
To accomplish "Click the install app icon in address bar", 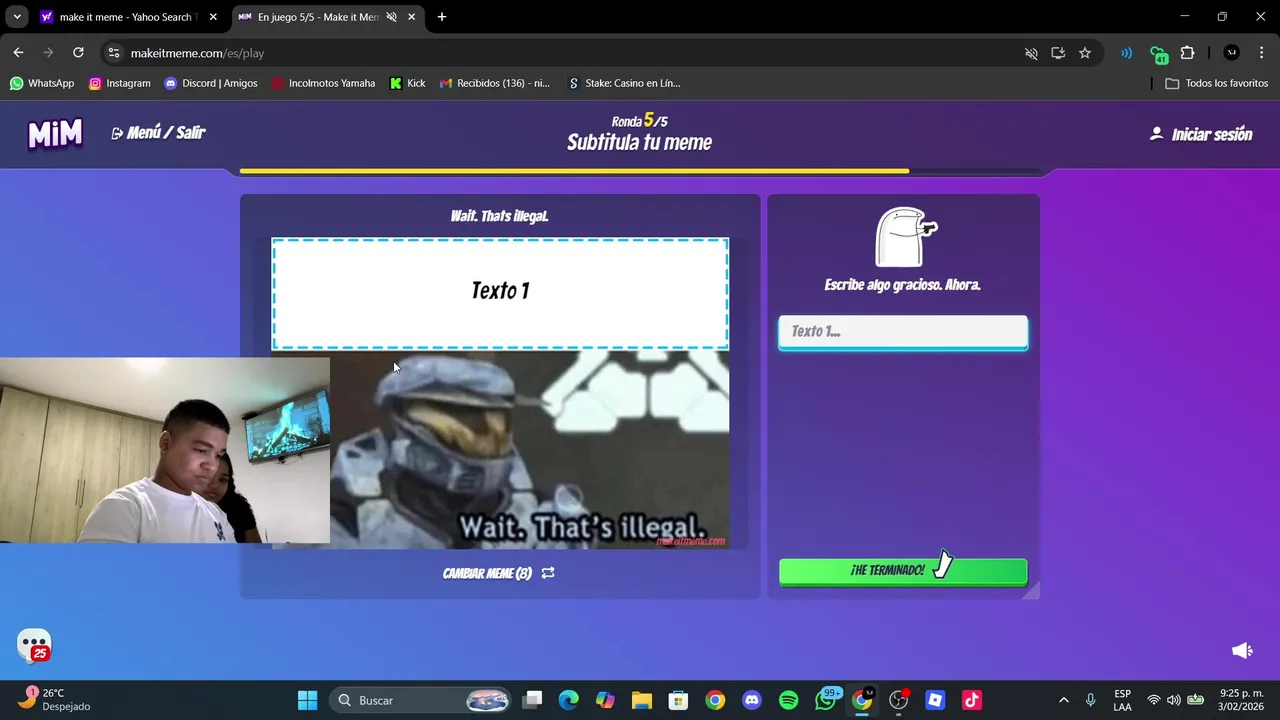I will [x=1058, y=53].
